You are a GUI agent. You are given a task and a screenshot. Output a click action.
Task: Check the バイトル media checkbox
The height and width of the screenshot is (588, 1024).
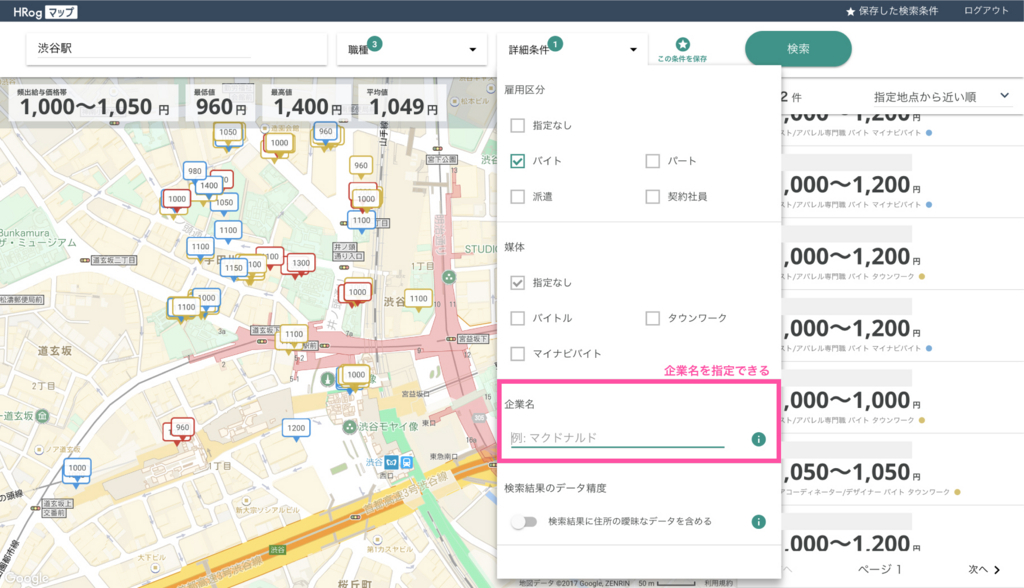(x=517, y=318)
